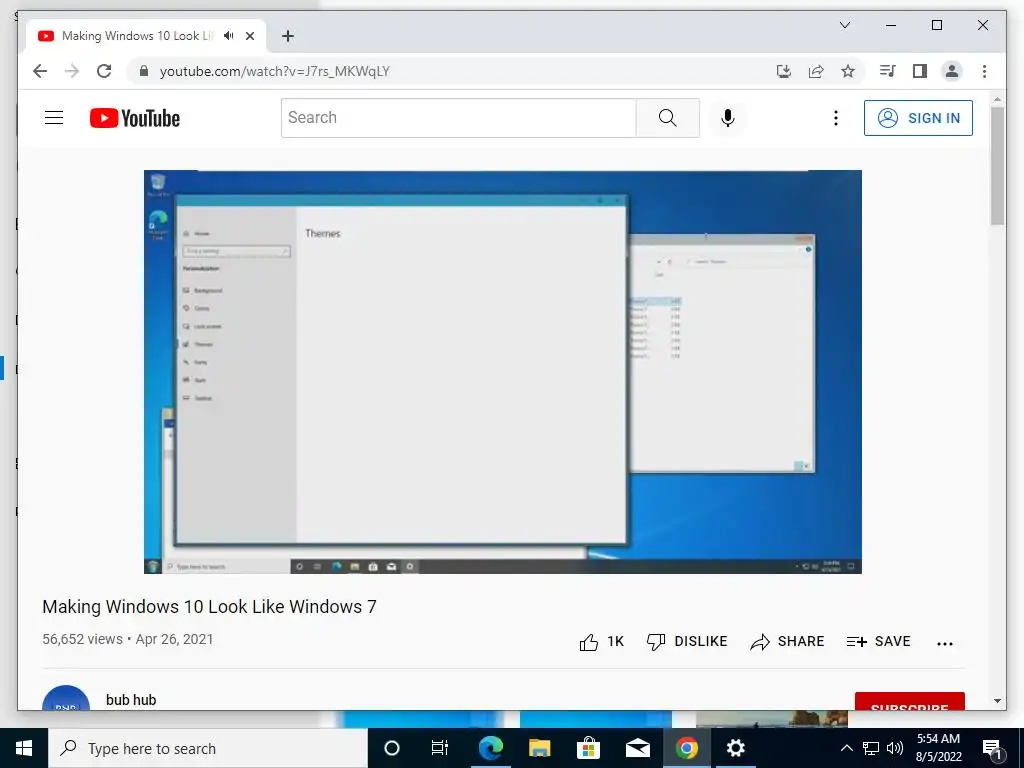Click the install app icon in address bar
The height and width of the screenshot is (768, 1024).
click(x=784, y=71)
